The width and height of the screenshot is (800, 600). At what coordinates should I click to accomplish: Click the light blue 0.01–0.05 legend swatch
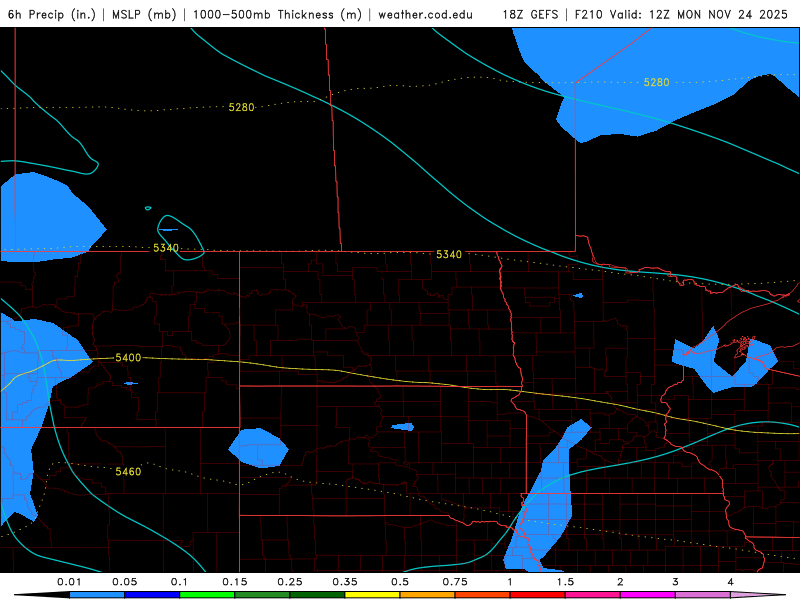click(x=97, y=595)
